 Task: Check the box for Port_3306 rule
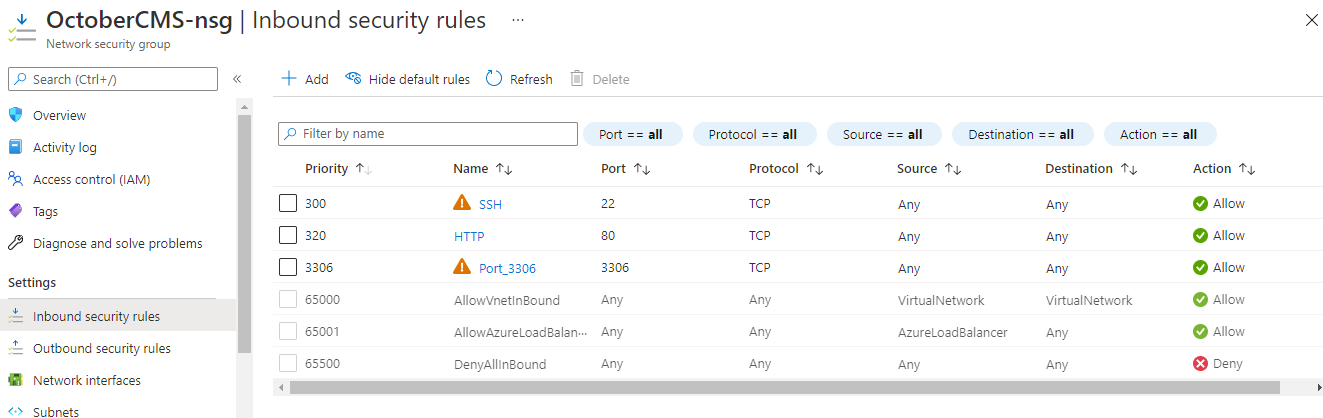288,267
